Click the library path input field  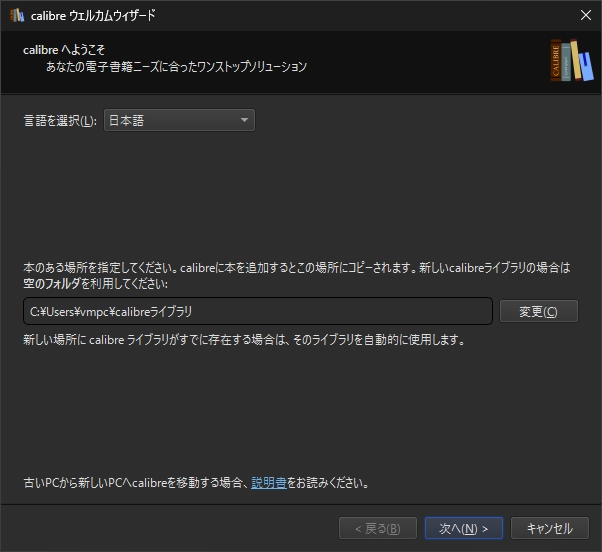(x=258, y=311)
